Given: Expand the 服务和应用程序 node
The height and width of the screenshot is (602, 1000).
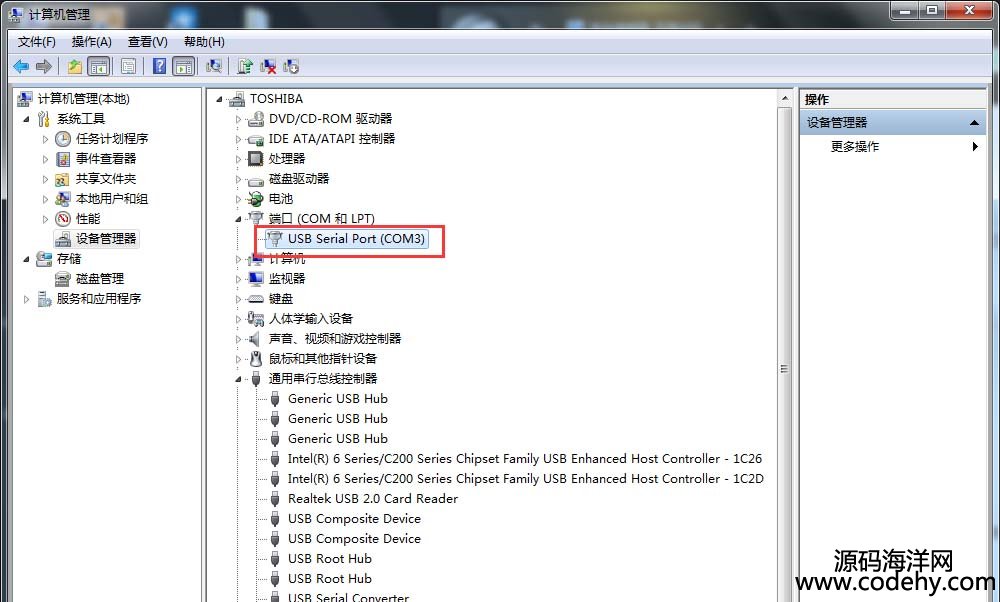Looking at the screenshot, I should point(26,298).
